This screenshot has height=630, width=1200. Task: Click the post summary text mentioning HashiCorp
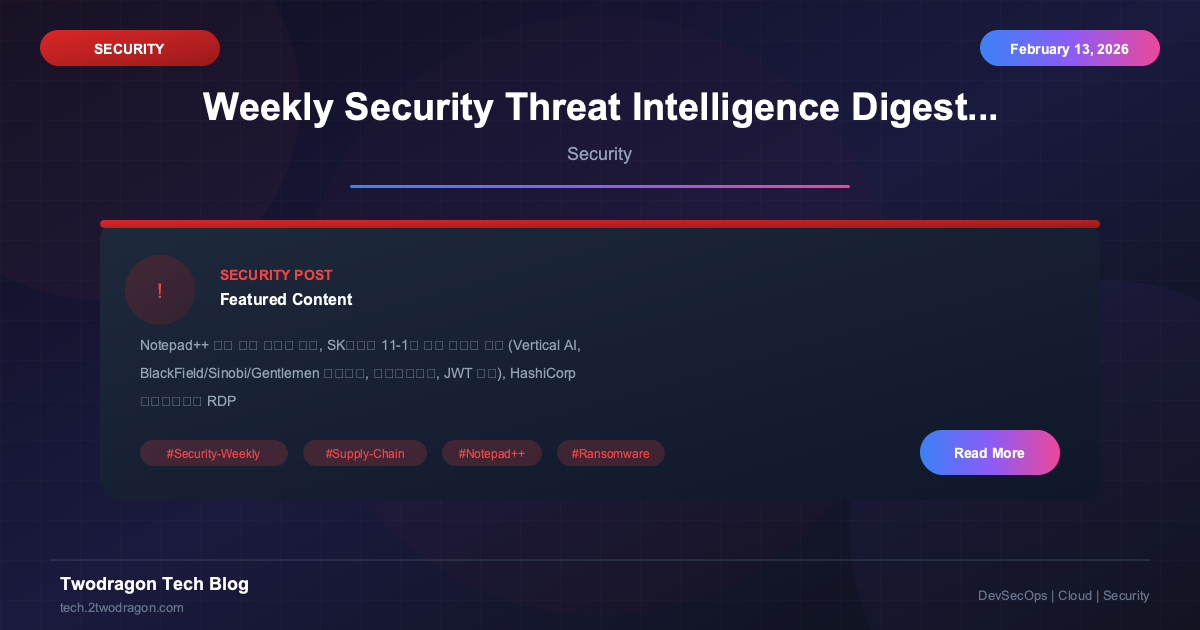(360, 373)
